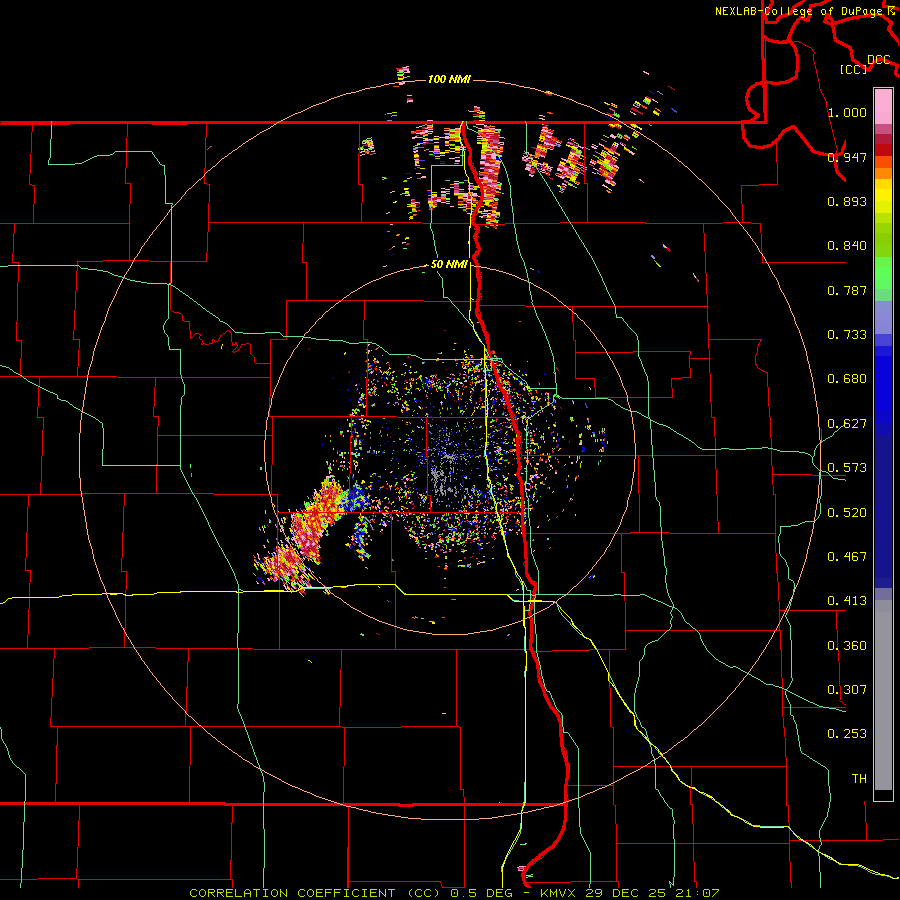Select the 50 NMI range ring label
The image size is (900, 900).
(x=449, y=264)
